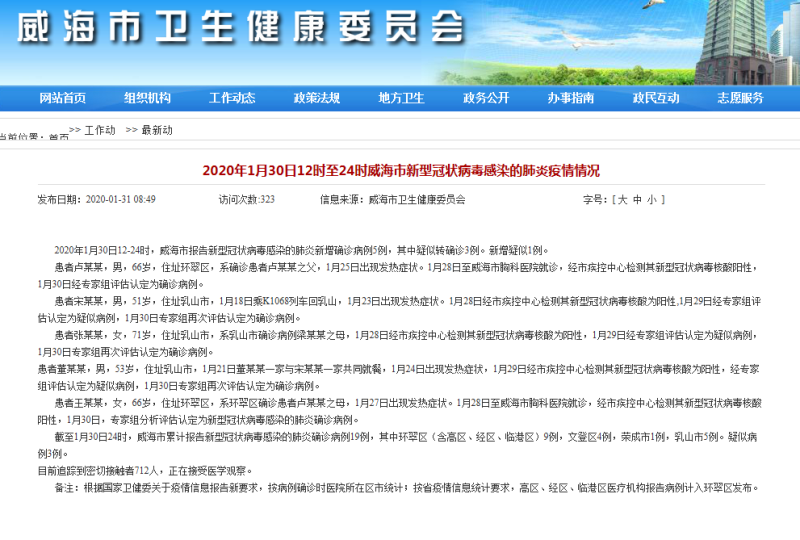Click the building image in header banner
Viewport: 800px width, 540px height.
[x=733, y=42]
